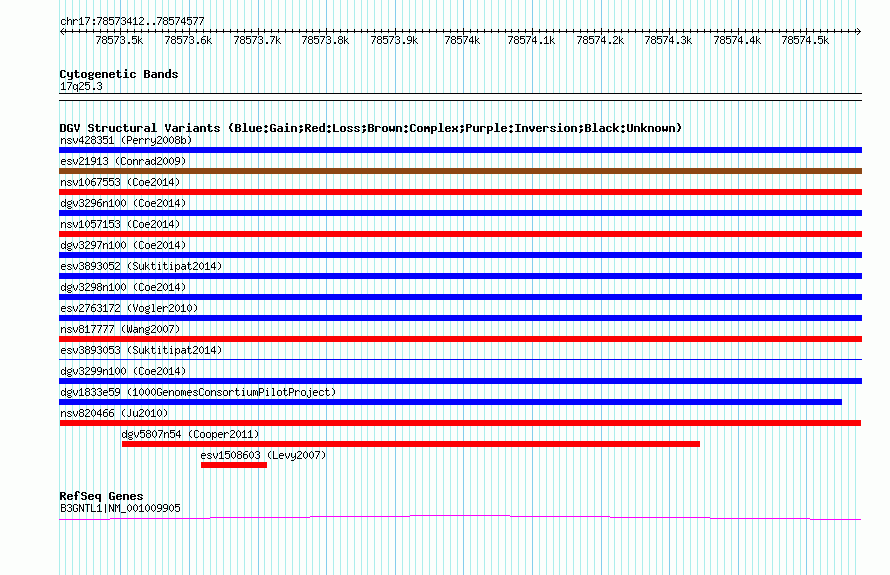Select the thin esv3893053 blue variant line
The image size is (890, 575).
point(460,359)
